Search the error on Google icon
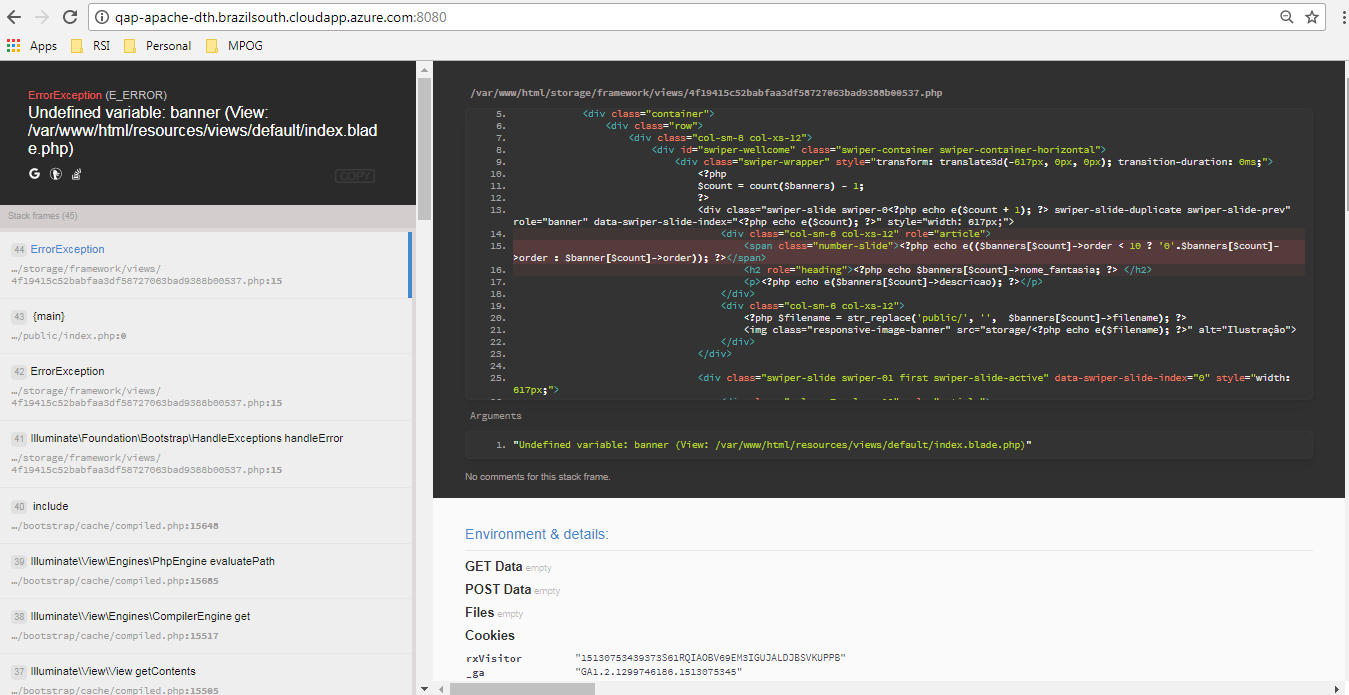Screen dimensions: 1349x695 (x=34, y=174)
